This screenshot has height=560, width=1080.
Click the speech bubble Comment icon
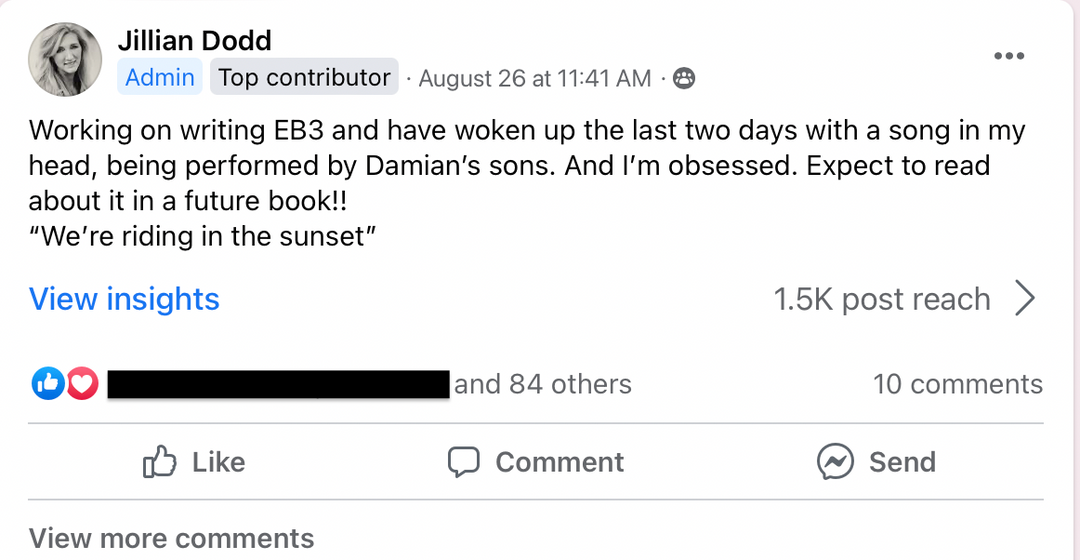463,462
